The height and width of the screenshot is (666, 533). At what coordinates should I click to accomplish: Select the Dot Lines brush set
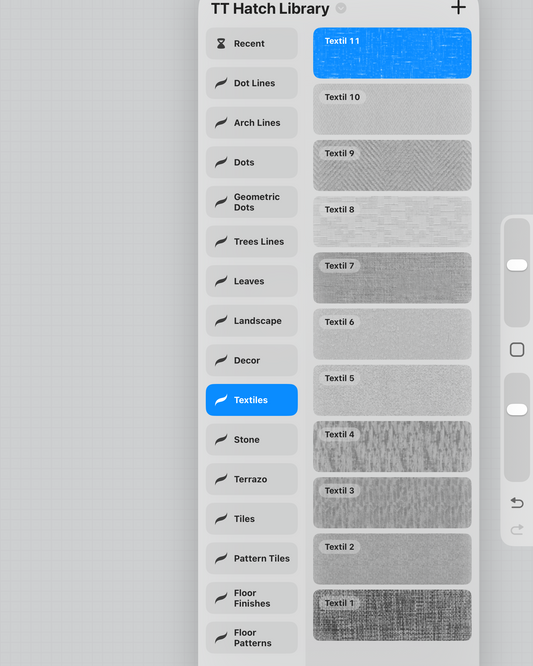click(x=252, y=83)
